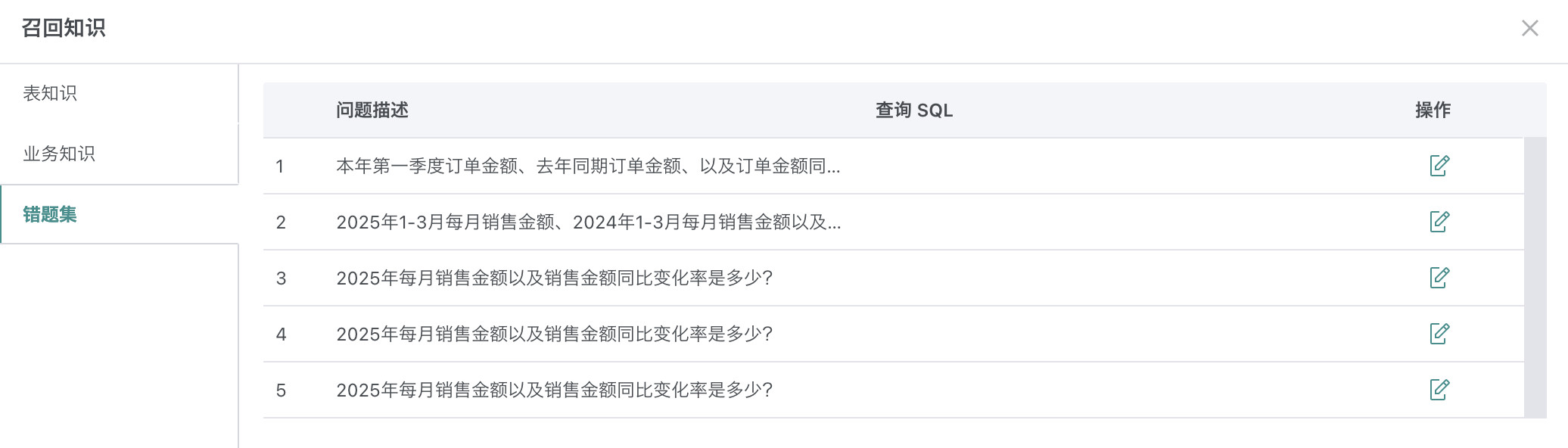Click the edit icon for row 1
1568x448 pixels.
coord(1439,166)
